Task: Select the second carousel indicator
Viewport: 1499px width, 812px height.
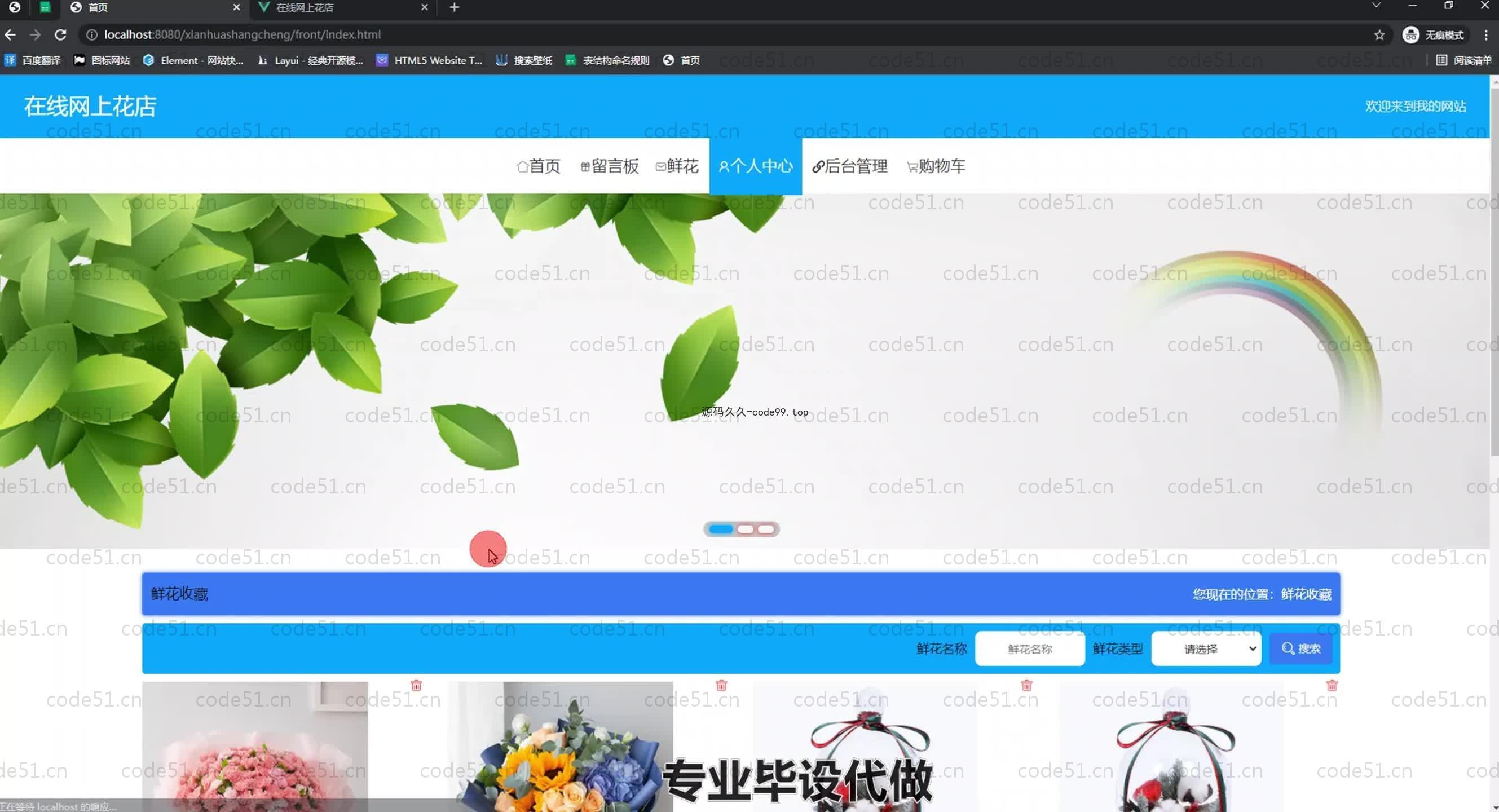Action: click(x=746, y=529)
